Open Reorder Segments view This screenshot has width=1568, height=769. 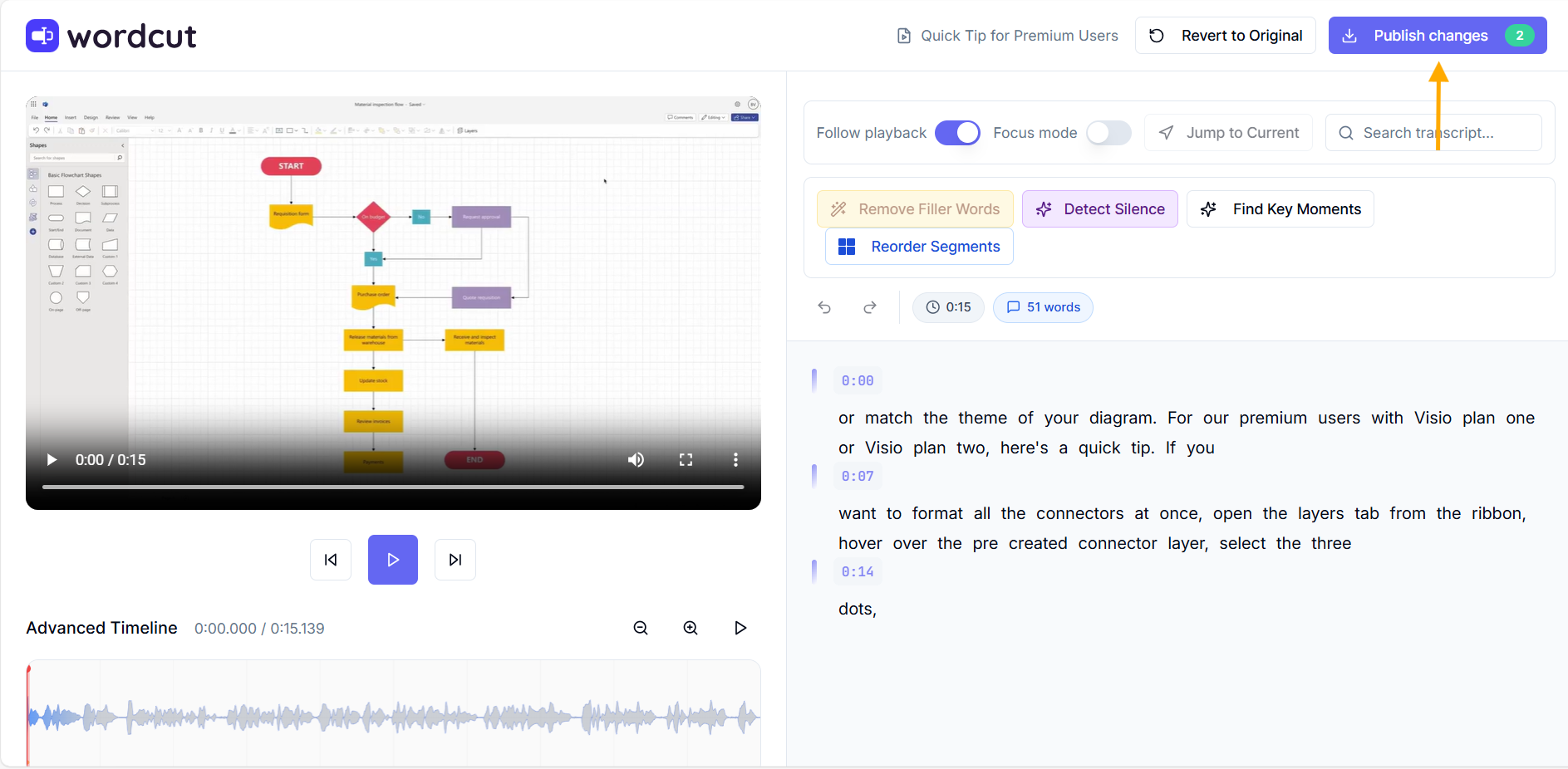coord(919,247)
